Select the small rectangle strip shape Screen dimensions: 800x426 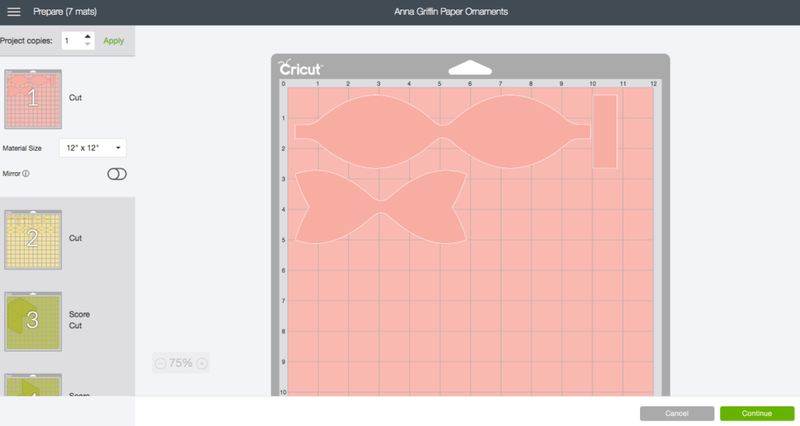pos(605,132)
